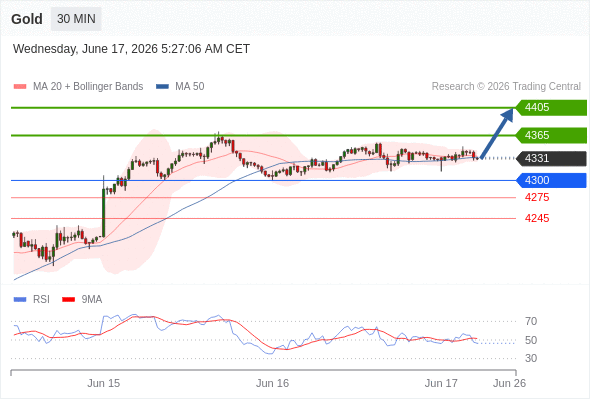
Task: Select the black 4331 current price tag
Action: tap(551, 158)
